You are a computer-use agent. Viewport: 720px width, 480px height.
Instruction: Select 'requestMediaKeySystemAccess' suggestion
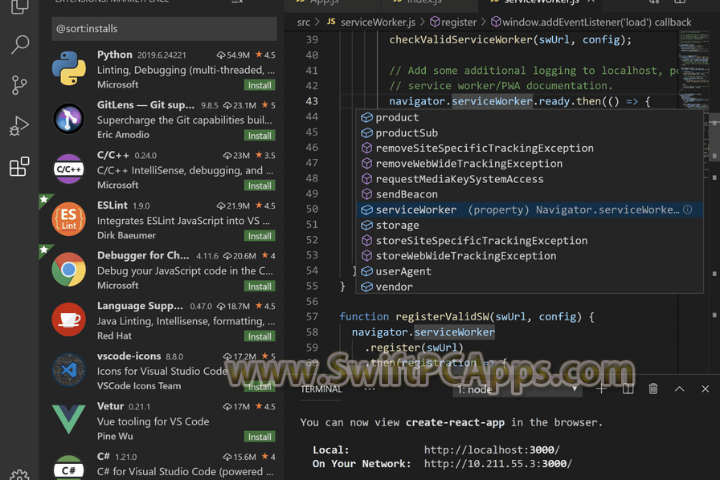coord(529,179)
